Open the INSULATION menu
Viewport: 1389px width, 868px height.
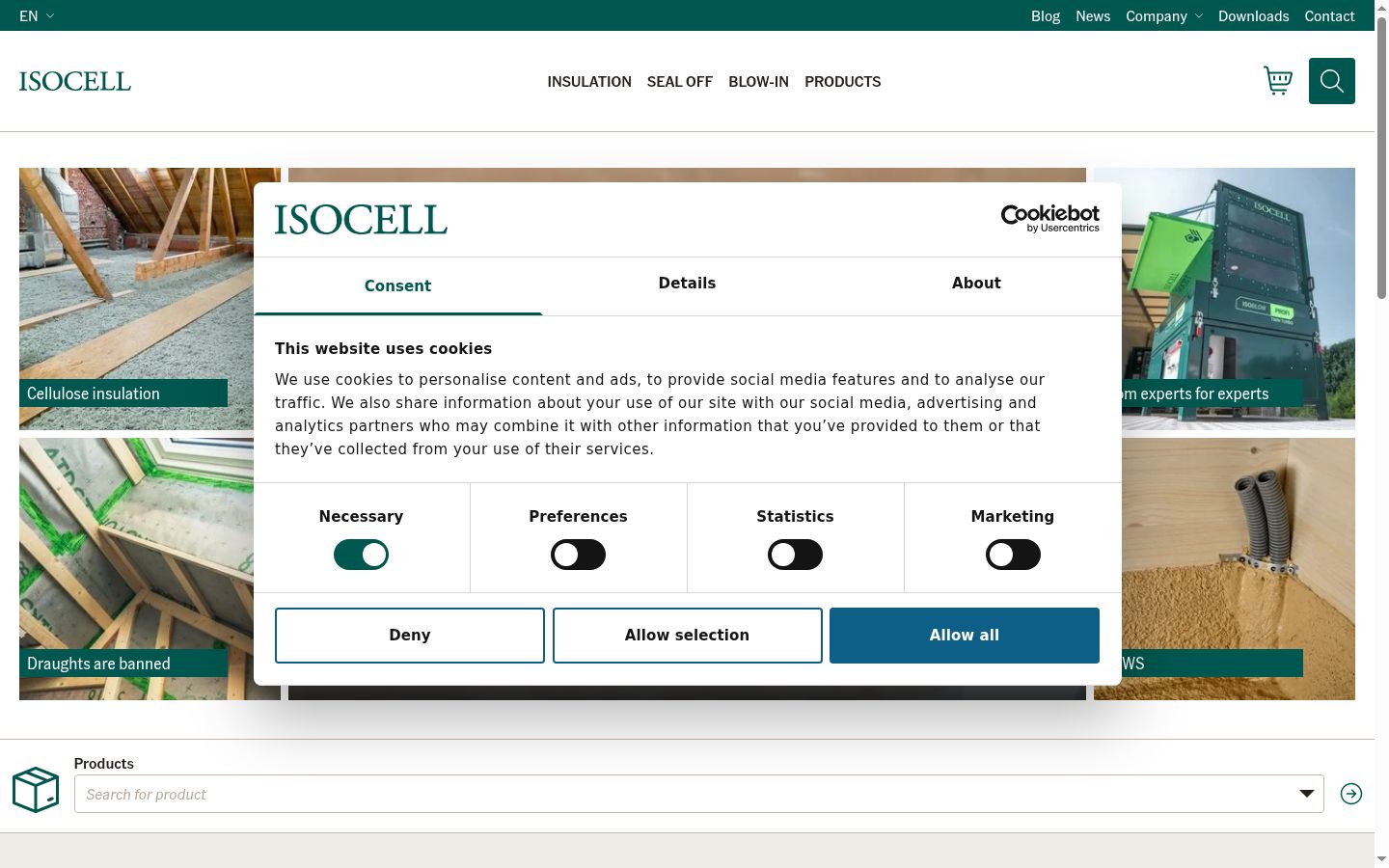click(589, 81)
